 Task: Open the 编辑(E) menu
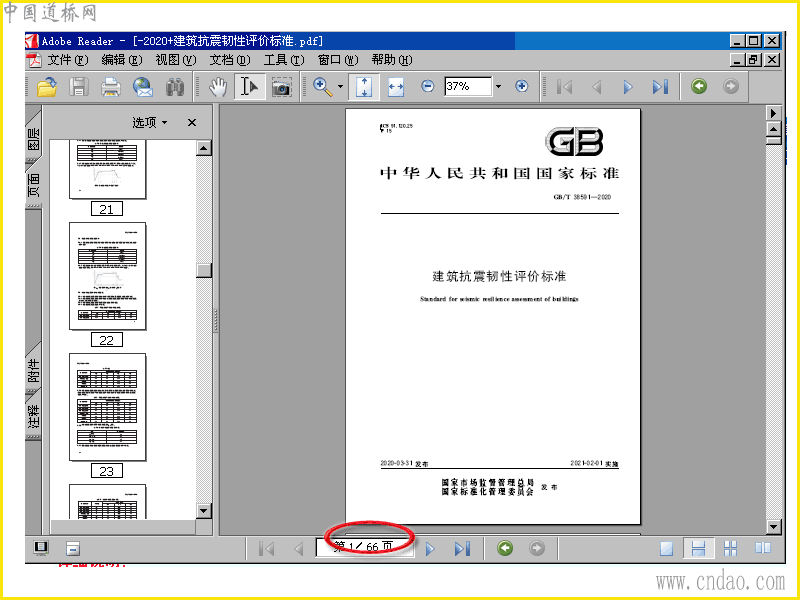tap(121, 60)
